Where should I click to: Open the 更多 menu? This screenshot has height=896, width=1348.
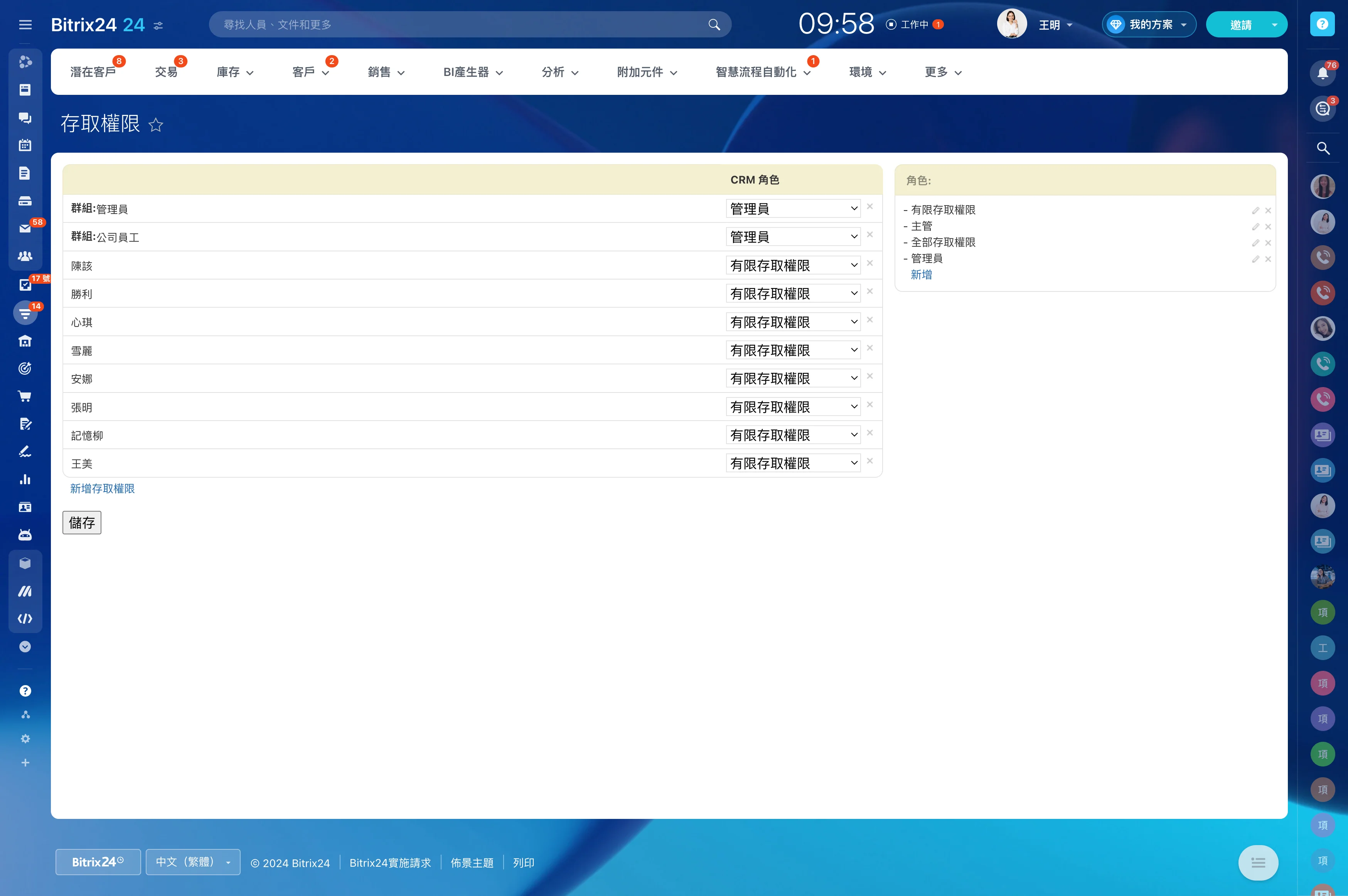(x=943, y=72)
